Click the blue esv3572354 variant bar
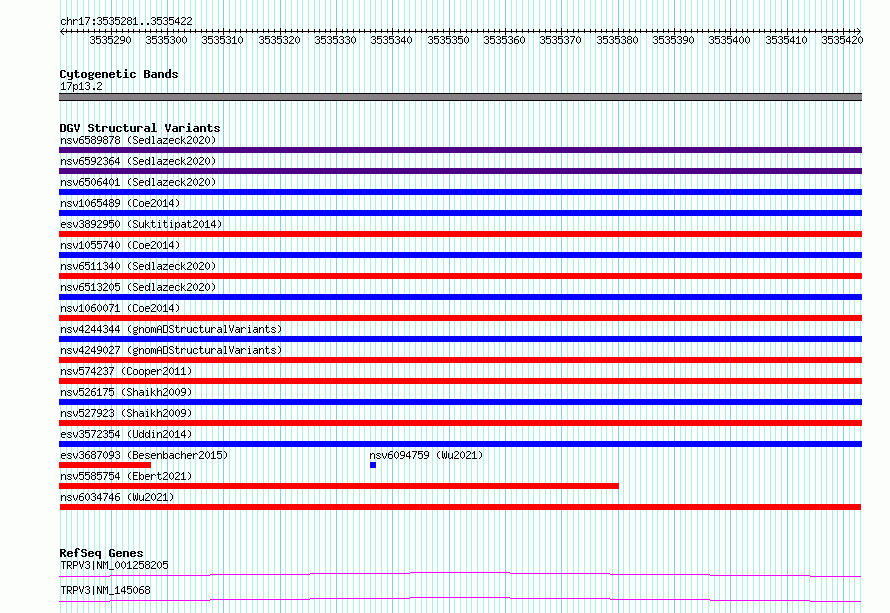890x613 pixels. 460,444
